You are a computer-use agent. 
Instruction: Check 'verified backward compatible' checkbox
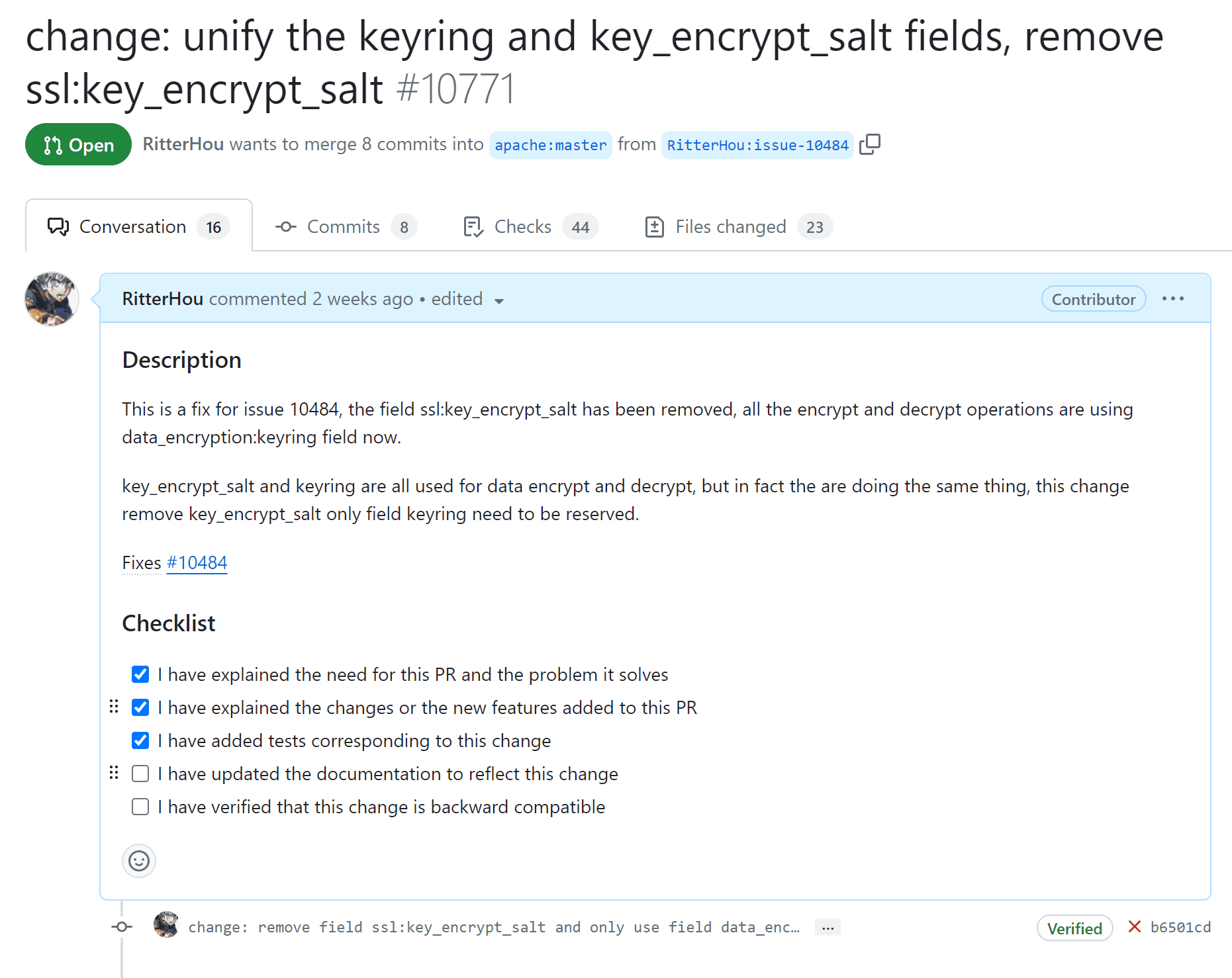pos(140,807)
